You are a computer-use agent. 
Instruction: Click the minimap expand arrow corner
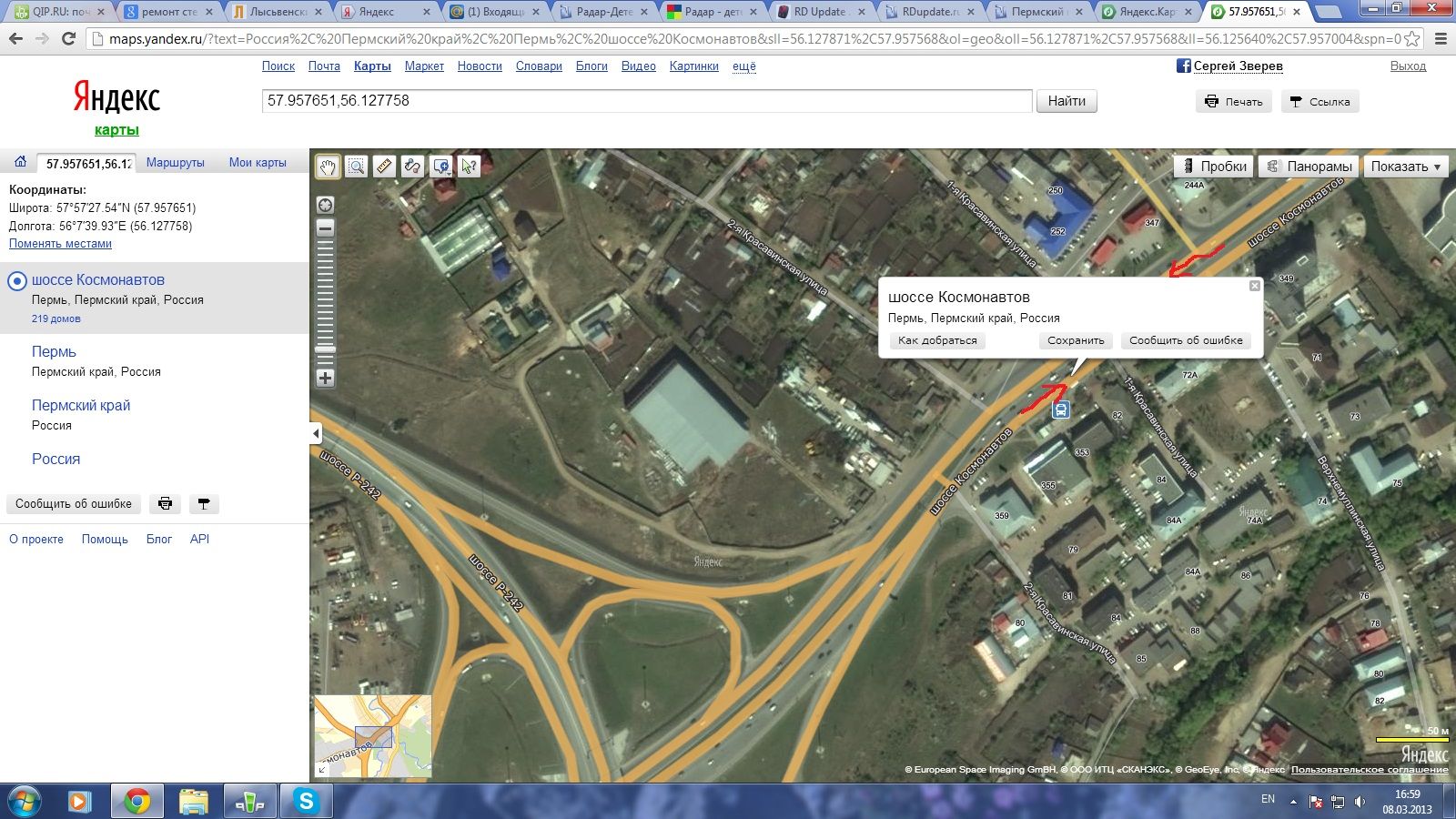[x=322, y=770]
